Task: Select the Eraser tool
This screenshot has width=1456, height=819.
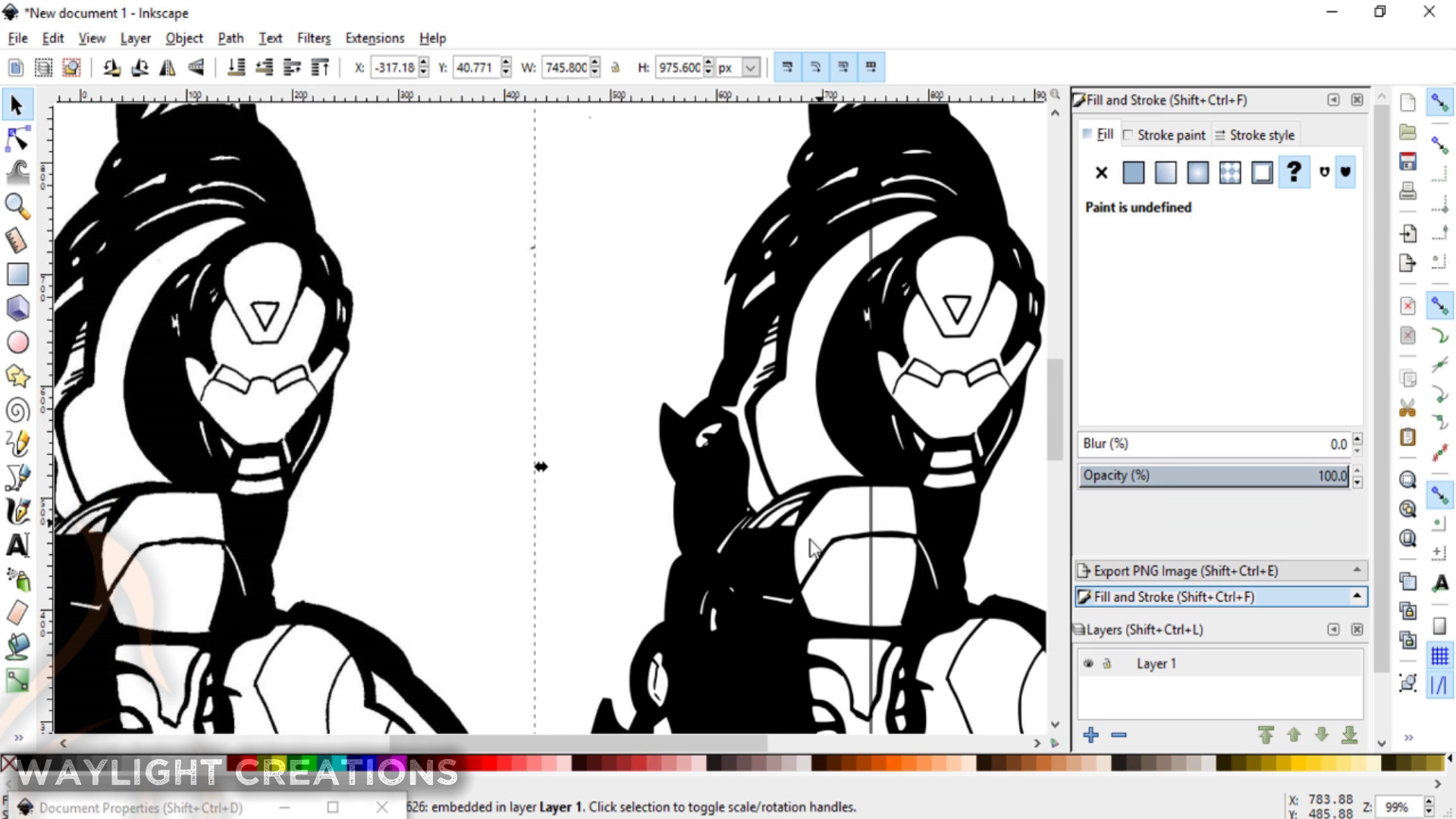Action: point(17,613)
